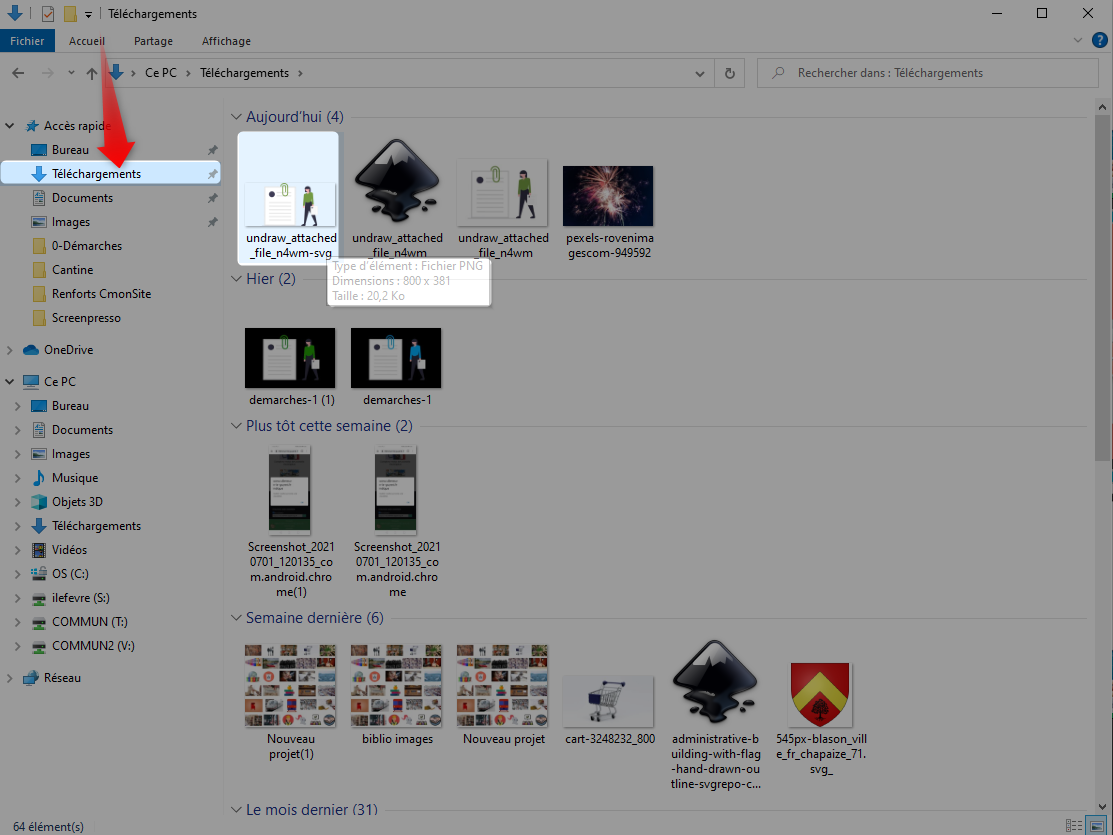Go up one level with the up arrow

point(92,73)
